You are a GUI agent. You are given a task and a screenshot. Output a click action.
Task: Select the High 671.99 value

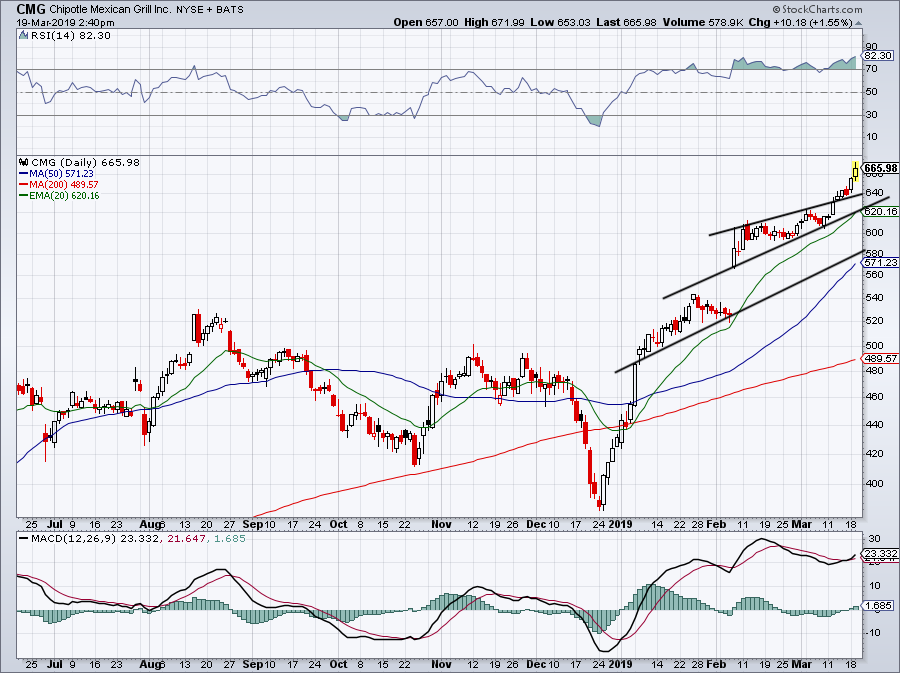tap(494, 22)
